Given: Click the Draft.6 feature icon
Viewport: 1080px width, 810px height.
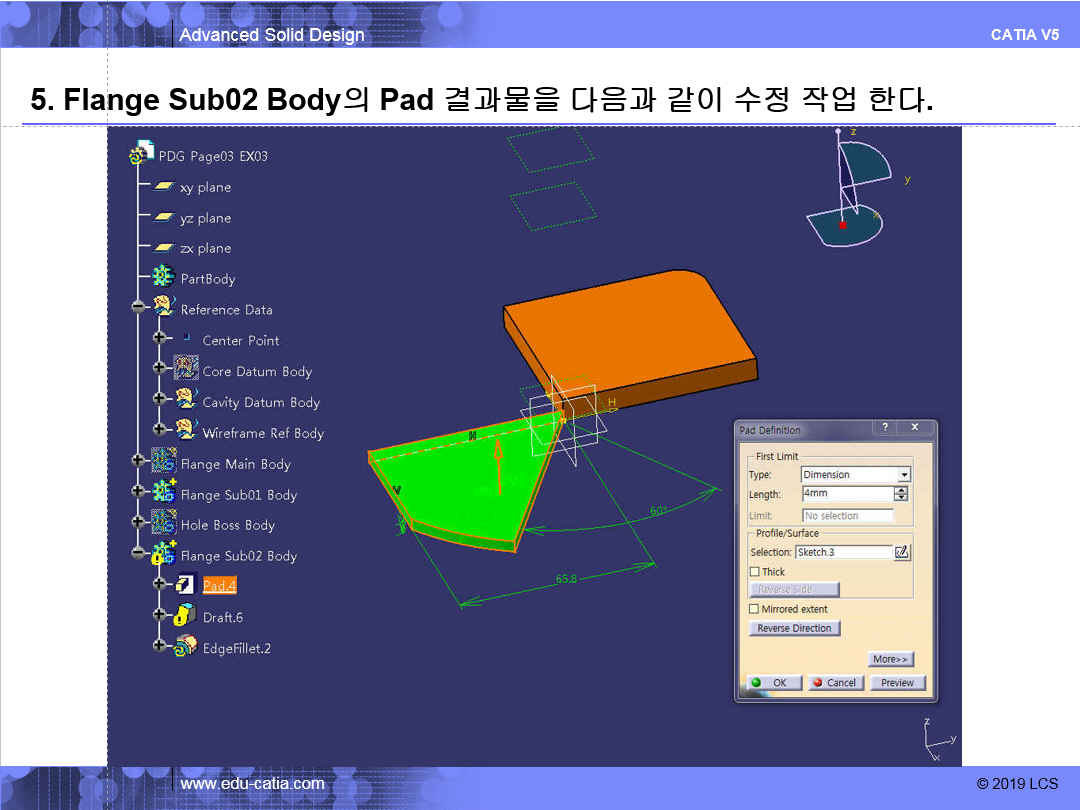Looking at the screenshot, I should coord(185,615).
